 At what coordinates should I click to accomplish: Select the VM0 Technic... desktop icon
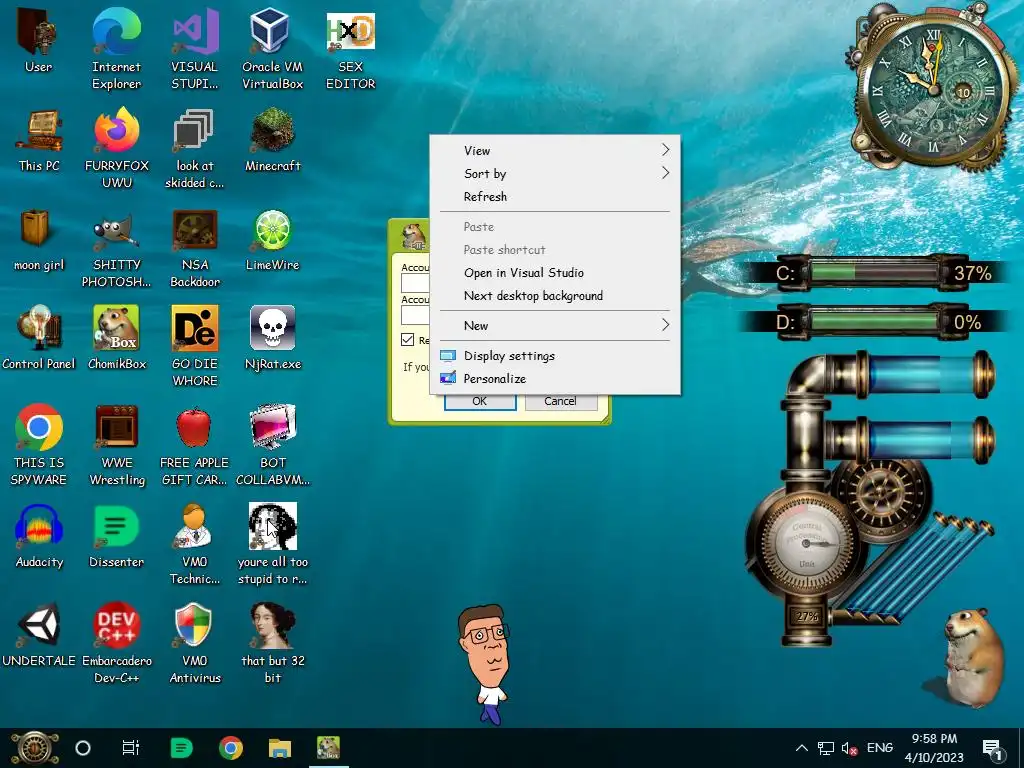(194, 545)
